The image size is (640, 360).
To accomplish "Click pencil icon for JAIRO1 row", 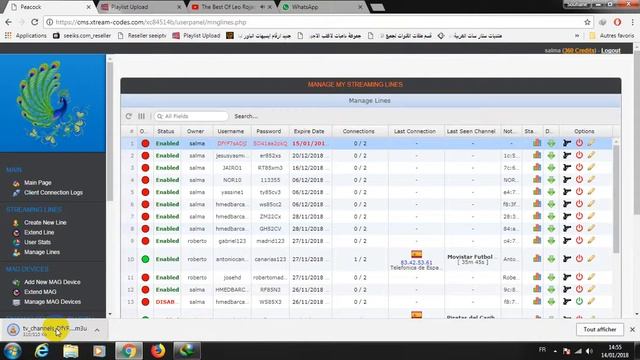I will 591,167.
